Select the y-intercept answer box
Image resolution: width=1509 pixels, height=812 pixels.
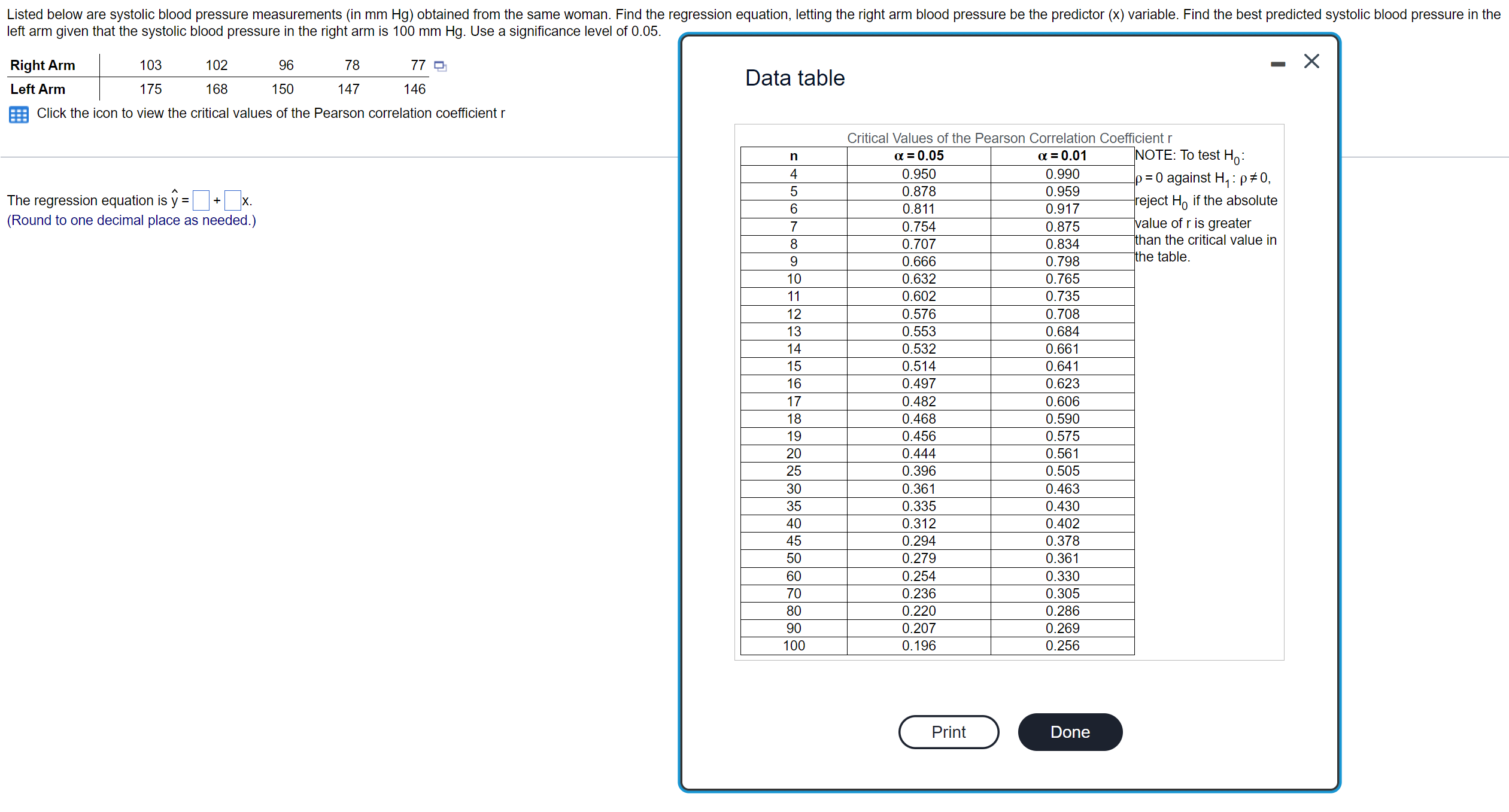(201, 200)
